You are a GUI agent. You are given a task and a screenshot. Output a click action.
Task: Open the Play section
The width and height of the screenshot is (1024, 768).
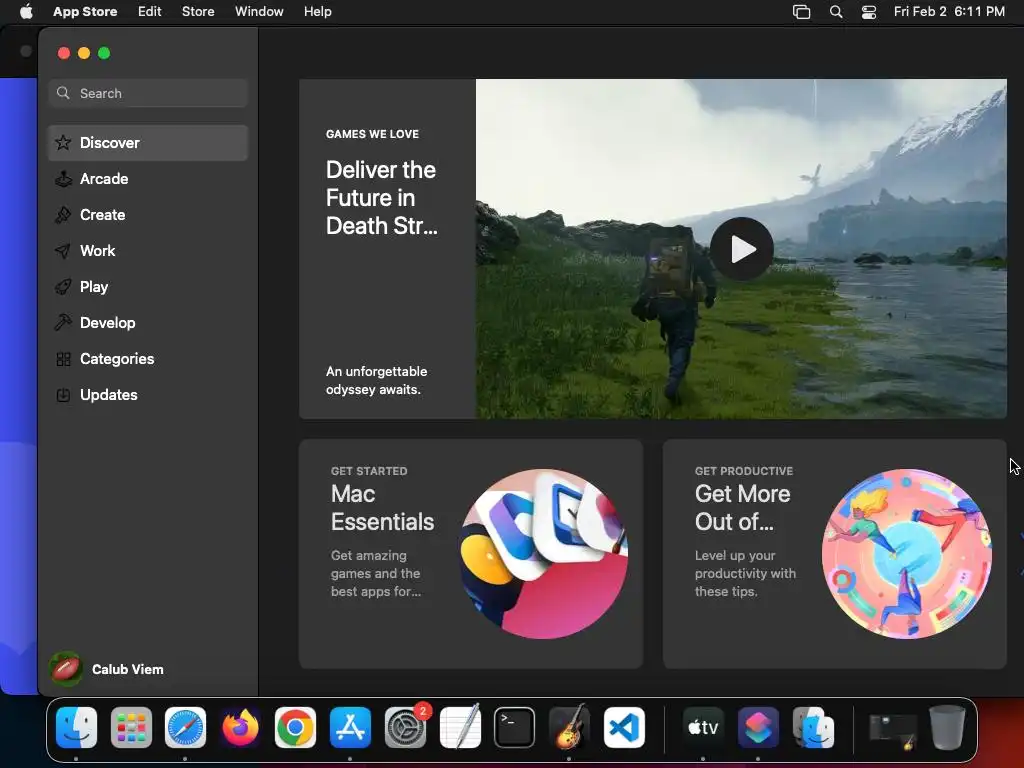pos(148,286)
